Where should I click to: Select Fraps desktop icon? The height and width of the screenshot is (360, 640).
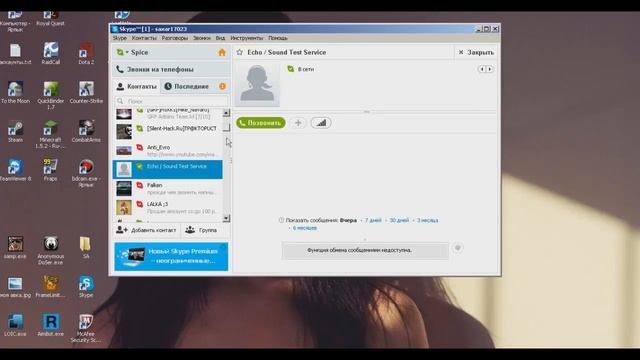[51, 170]
